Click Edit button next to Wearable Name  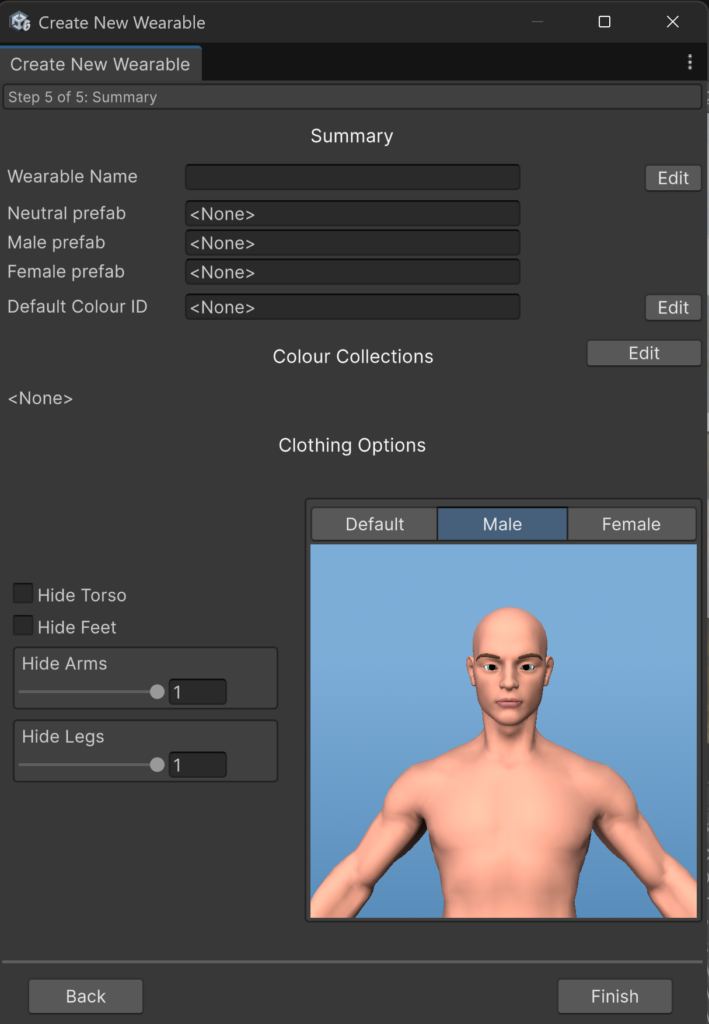(673, 178)
